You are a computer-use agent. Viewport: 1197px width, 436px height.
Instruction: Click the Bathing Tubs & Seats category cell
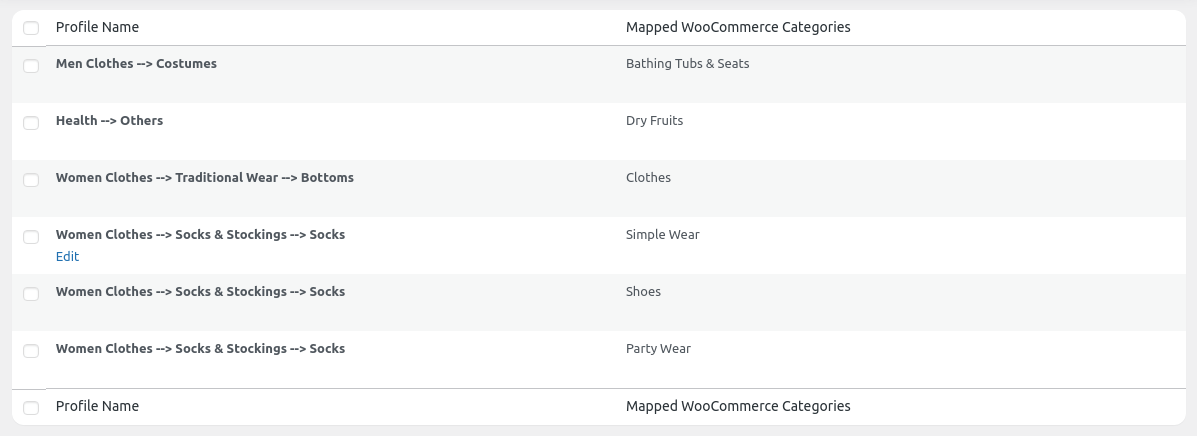coord(687,64)
